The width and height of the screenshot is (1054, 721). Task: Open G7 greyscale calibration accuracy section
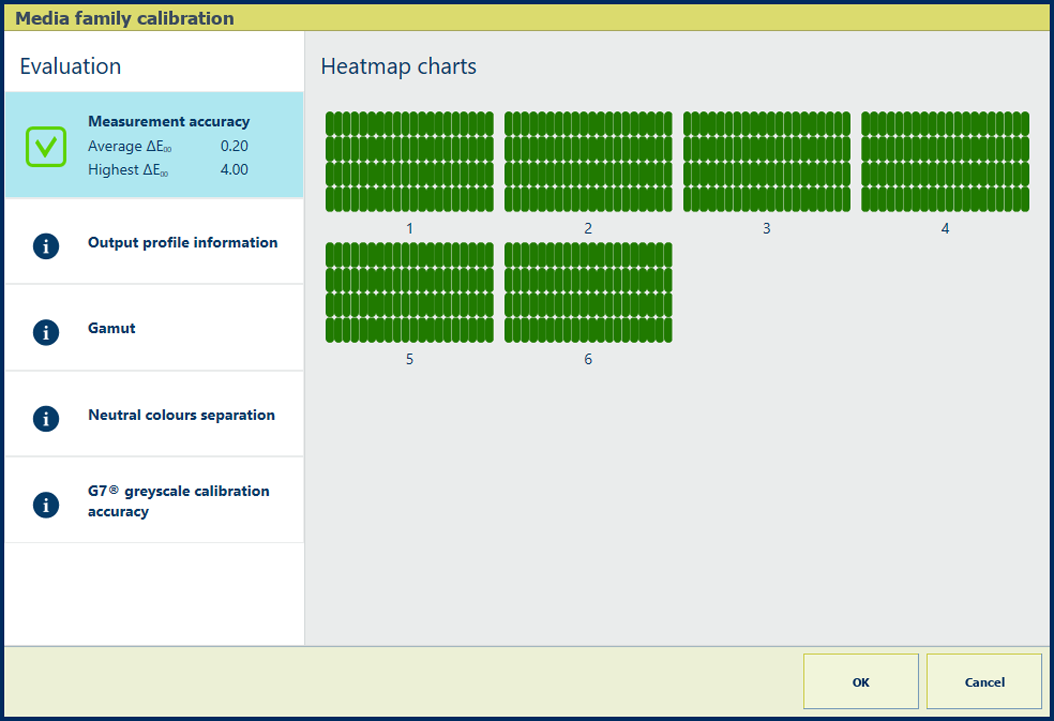click(x=178, y=501)
